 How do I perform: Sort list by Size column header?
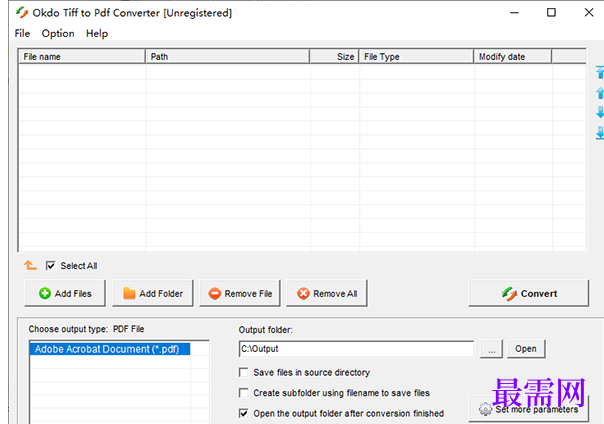coord(334,57)
